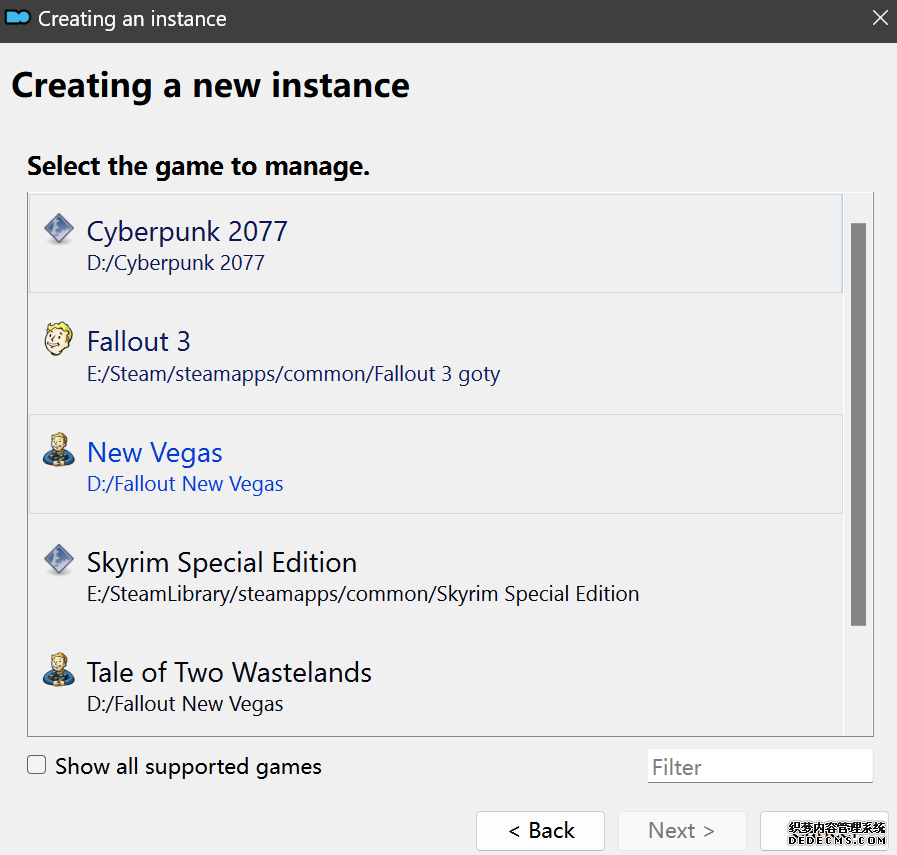Close the Creating an instance window
This screenshot has height=855, width=897.
point(880,18)
